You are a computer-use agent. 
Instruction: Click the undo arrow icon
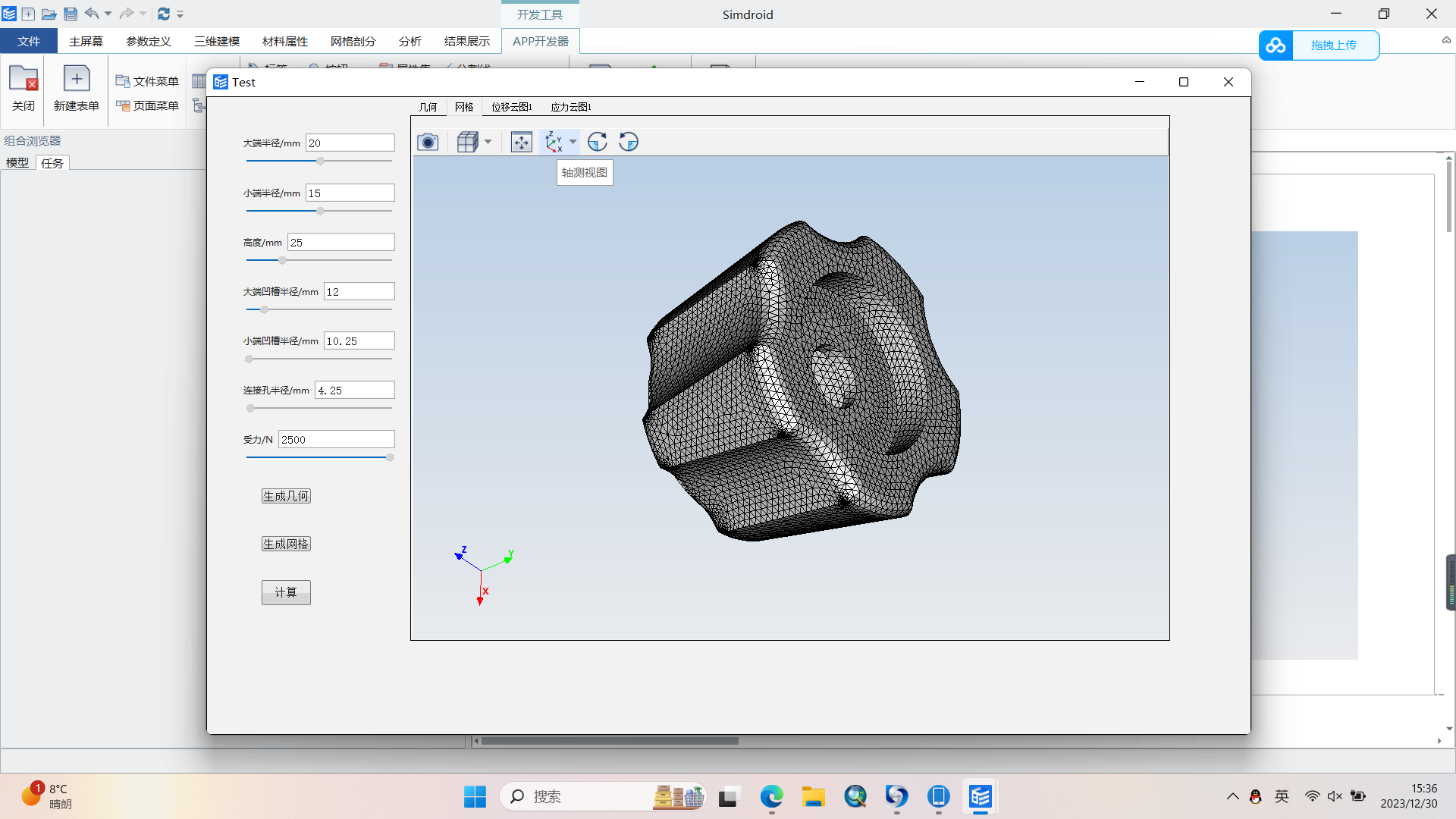92,14
